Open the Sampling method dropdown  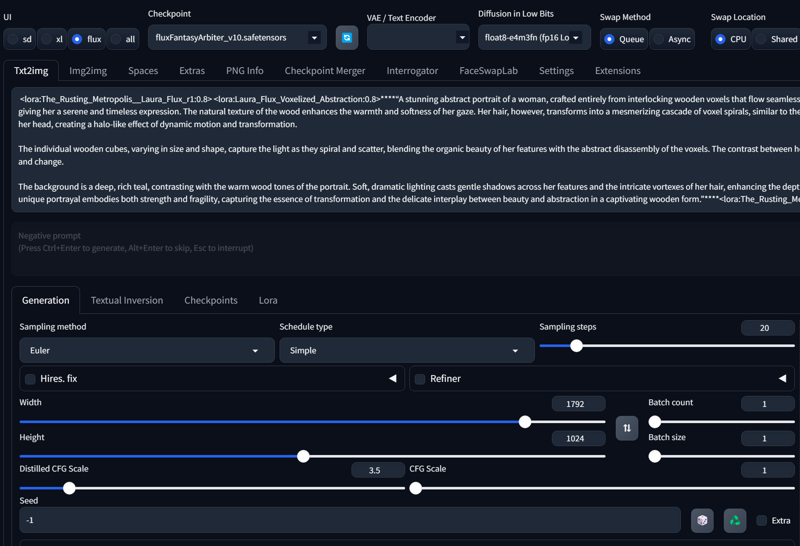click(x=146, y=351)
